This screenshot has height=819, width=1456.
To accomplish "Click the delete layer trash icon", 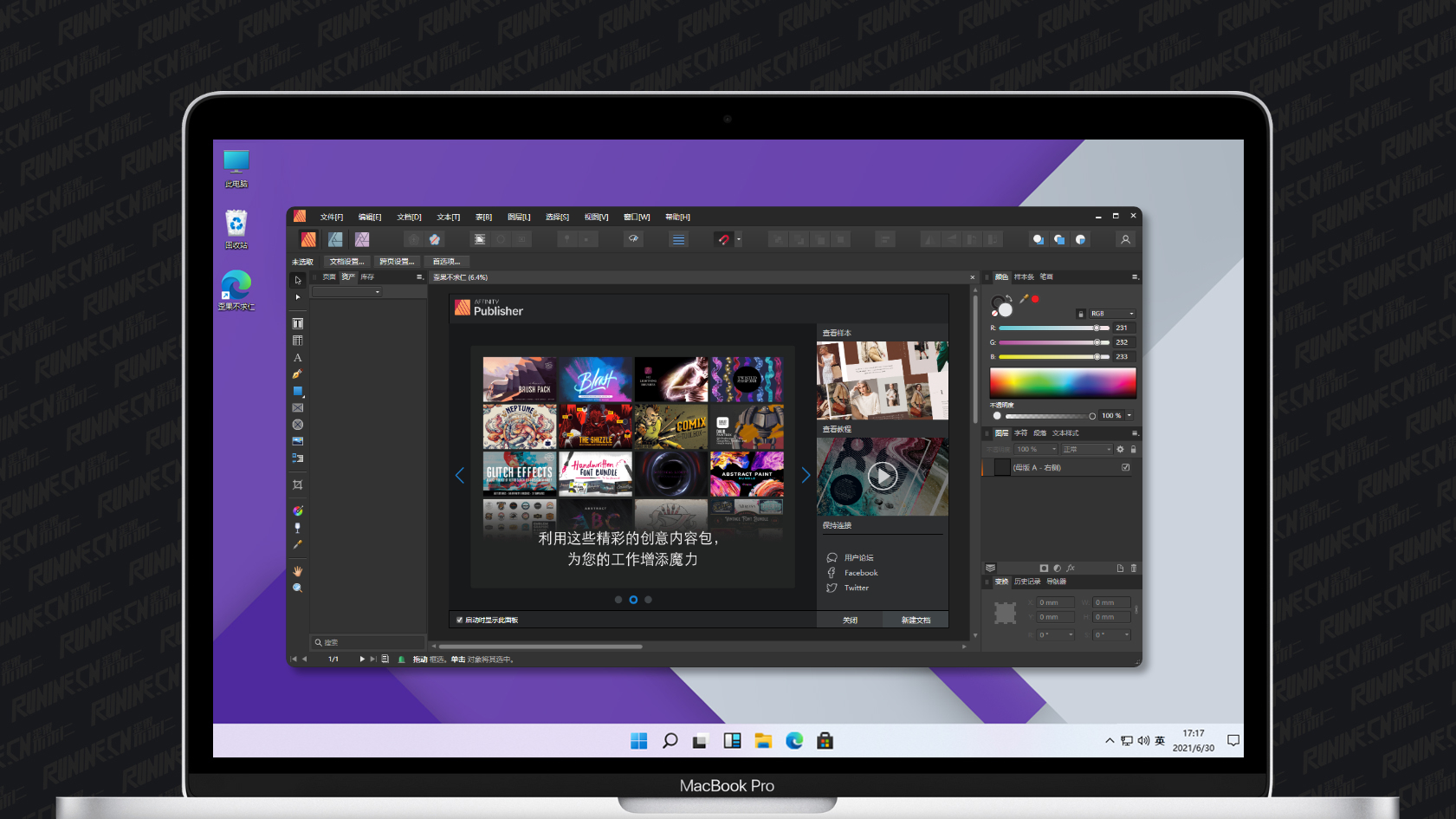I will click(x=1134, y=569).
